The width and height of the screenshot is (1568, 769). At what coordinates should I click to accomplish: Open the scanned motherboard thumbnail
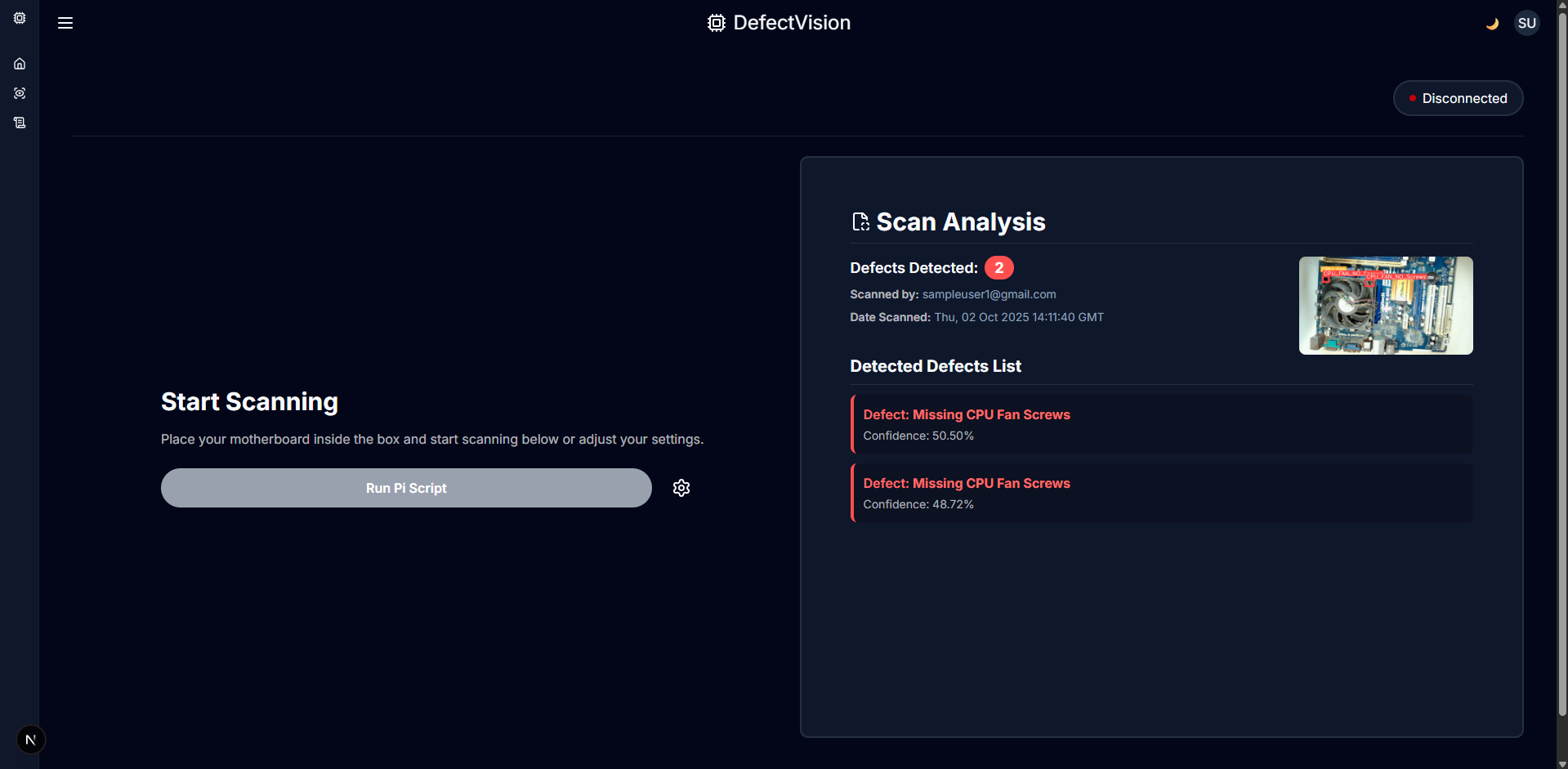1386,306
